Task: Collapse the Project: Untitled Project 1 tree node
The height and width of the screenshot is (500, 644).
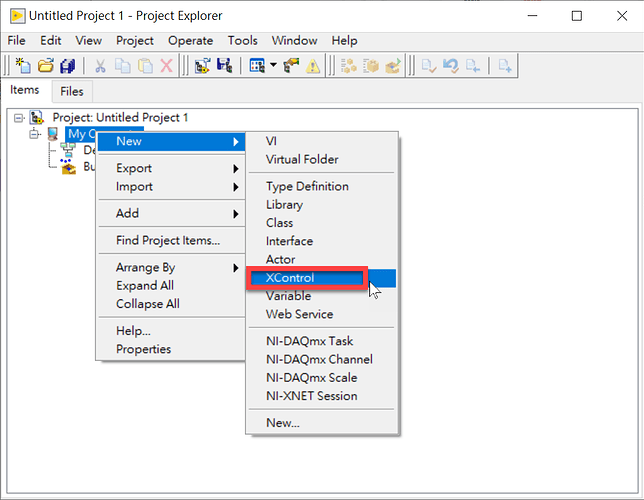Action: click(19, 118)
